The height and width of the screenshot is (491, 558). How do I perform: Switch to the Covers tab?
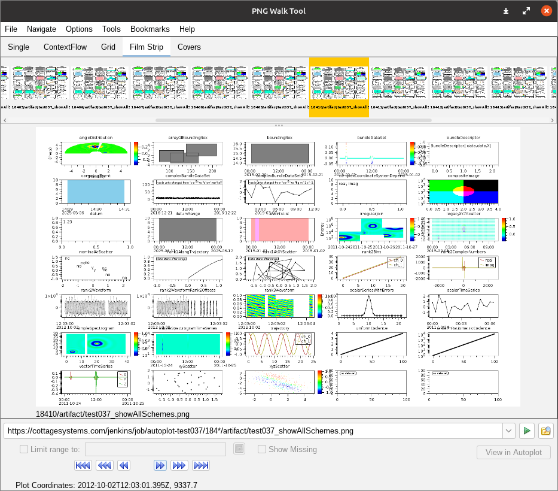tap(189, 47)
